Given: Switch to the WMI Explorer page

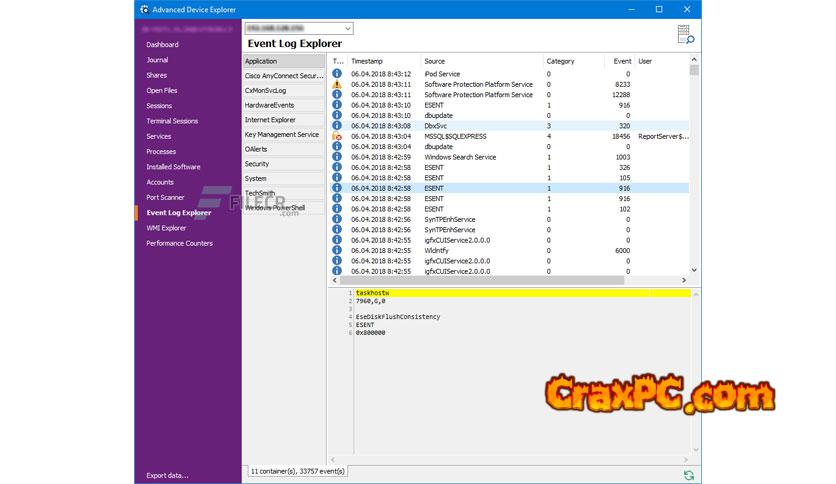Looking at the screenshot, I should (166, 228).
